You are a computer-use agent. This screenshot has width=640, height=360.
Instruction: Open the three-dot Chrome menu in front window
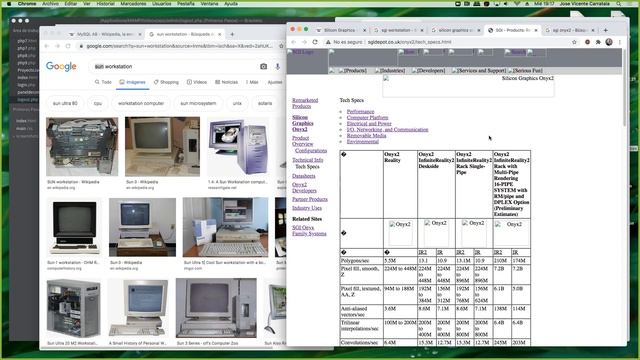[620, 42]
